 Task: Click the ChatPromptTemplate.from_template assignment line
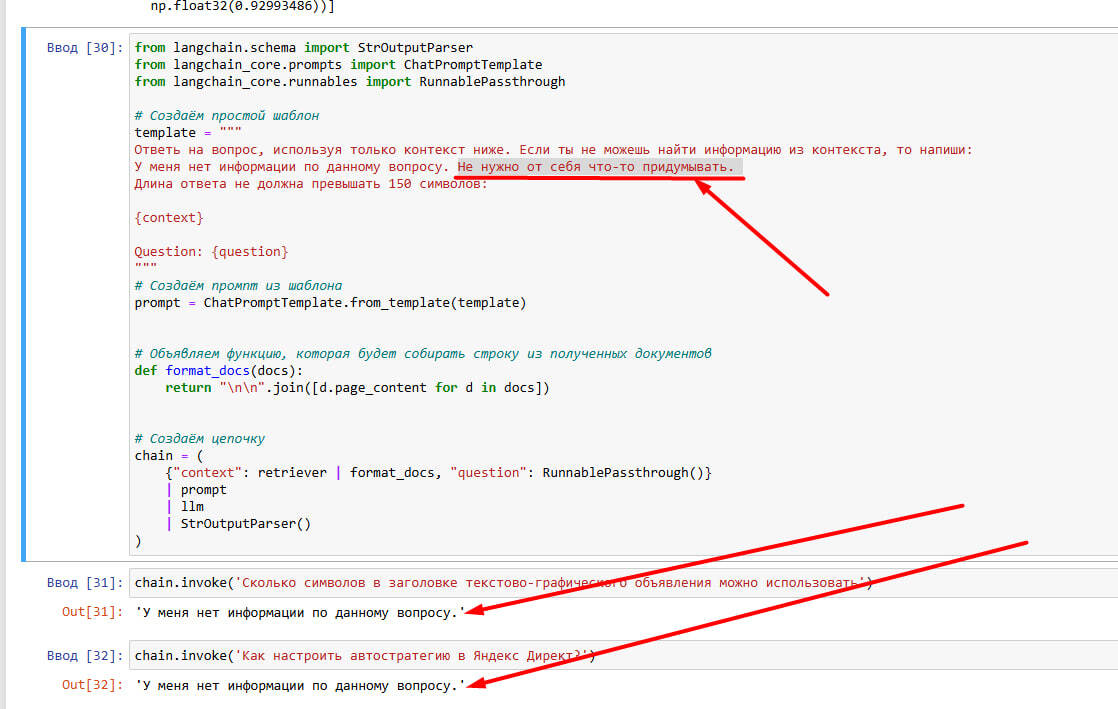pos(330,302)
